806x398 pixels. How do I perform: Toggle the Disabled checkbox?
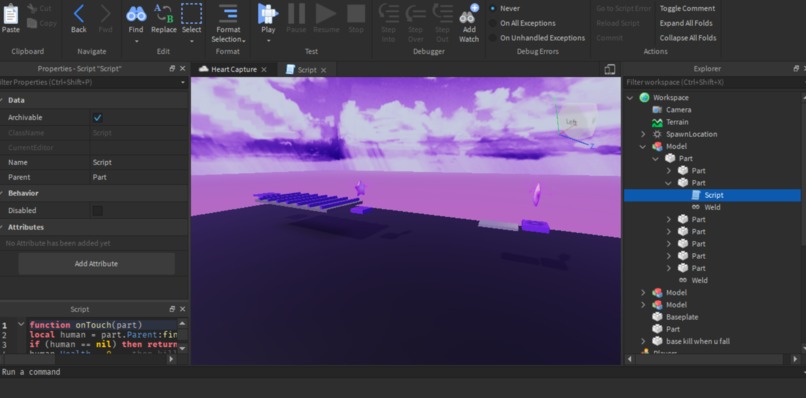pyautogui.click(x=98, y=210)
